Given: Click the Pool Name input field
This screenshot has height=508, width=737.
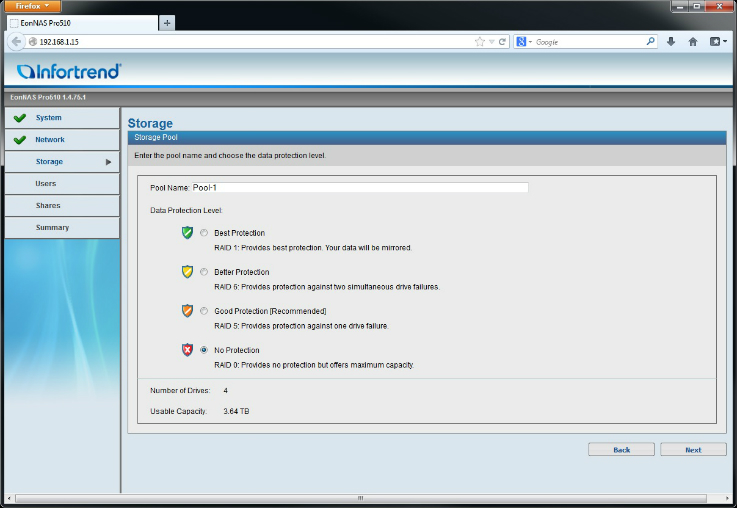Looking at the screenshot, I should coord(360,188).
